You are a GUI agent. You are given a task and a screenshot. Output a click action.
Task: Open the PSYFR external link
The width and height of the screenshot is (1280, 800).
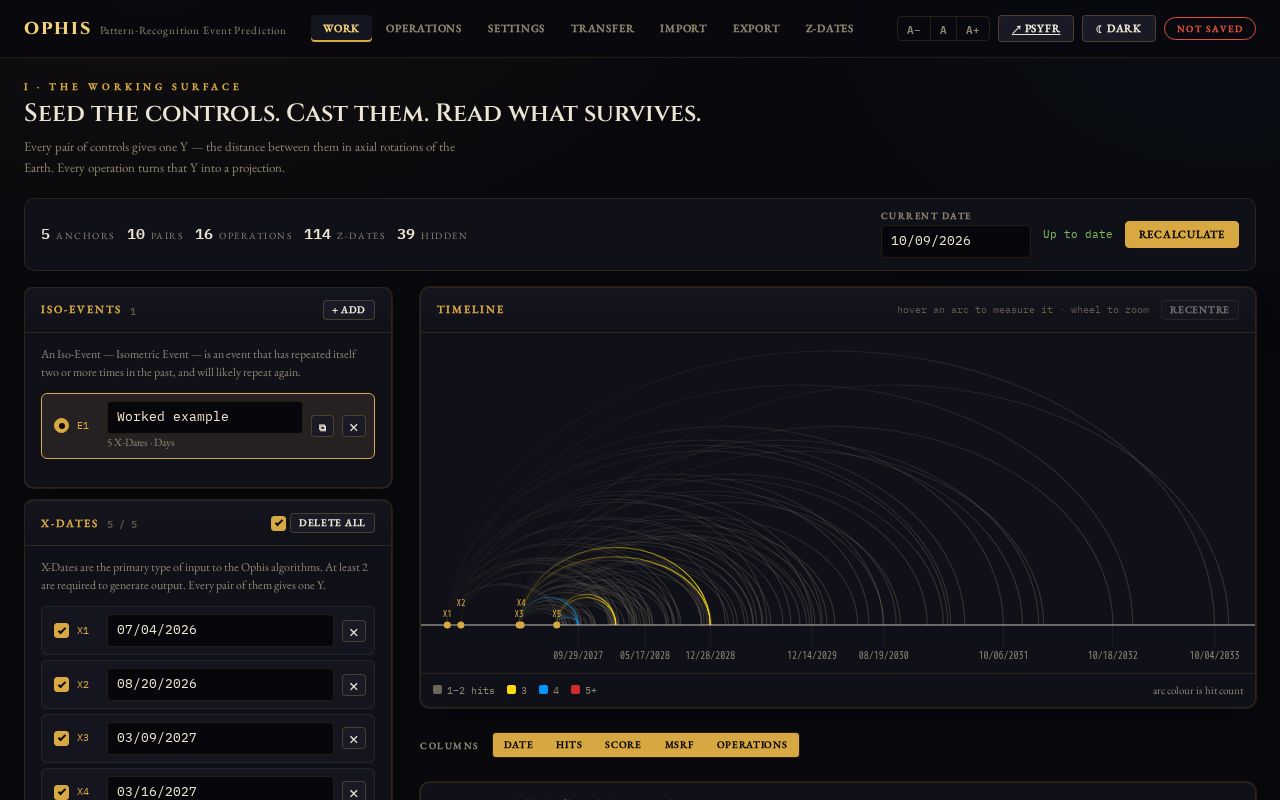tap(1035, 28)
